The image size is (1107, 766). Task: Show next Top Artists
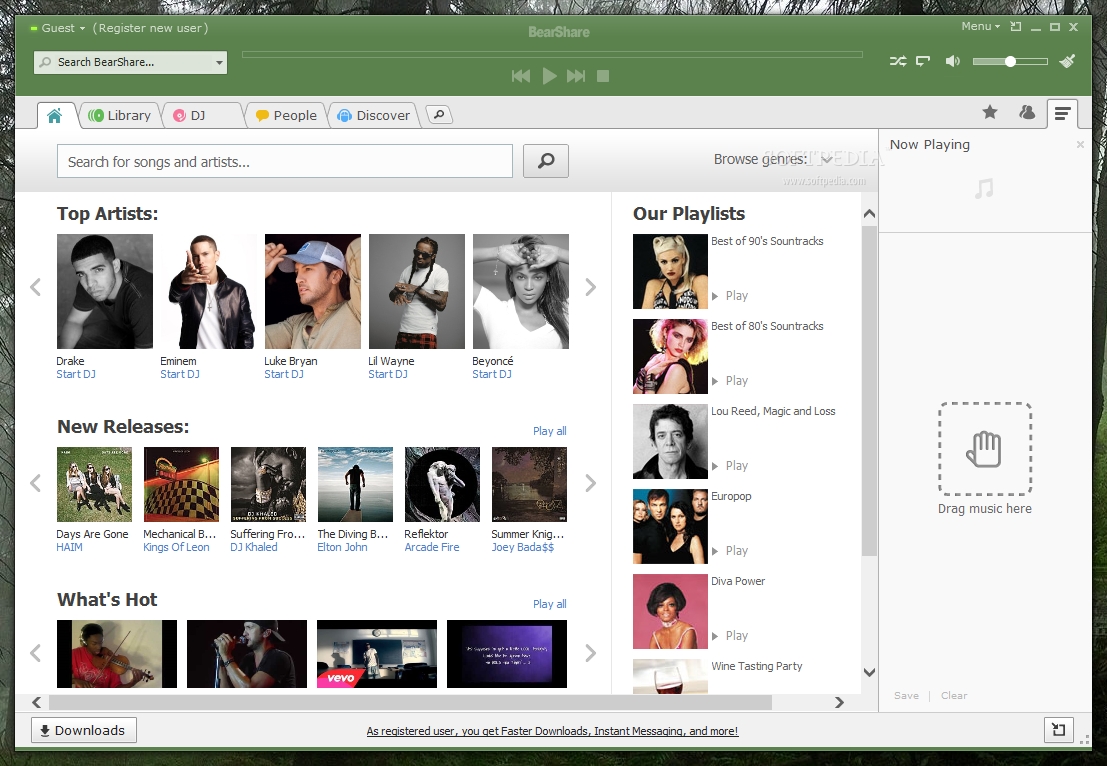pyautogui.click(x=591, y=287)
